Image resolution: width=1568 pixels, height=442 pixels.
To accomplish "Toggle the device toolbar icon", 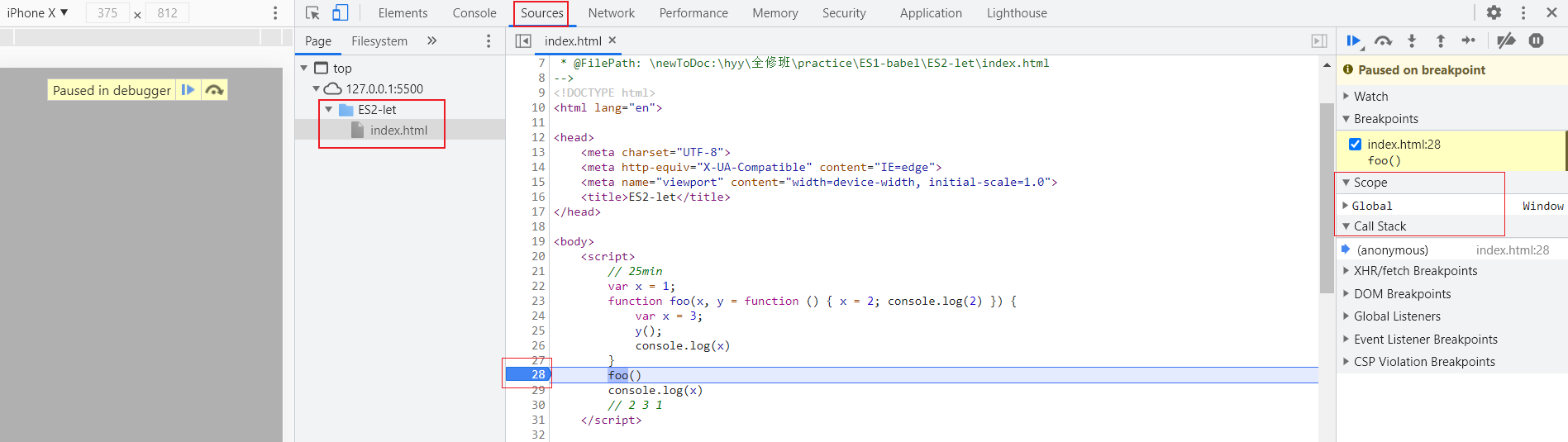I will [341, 13].
